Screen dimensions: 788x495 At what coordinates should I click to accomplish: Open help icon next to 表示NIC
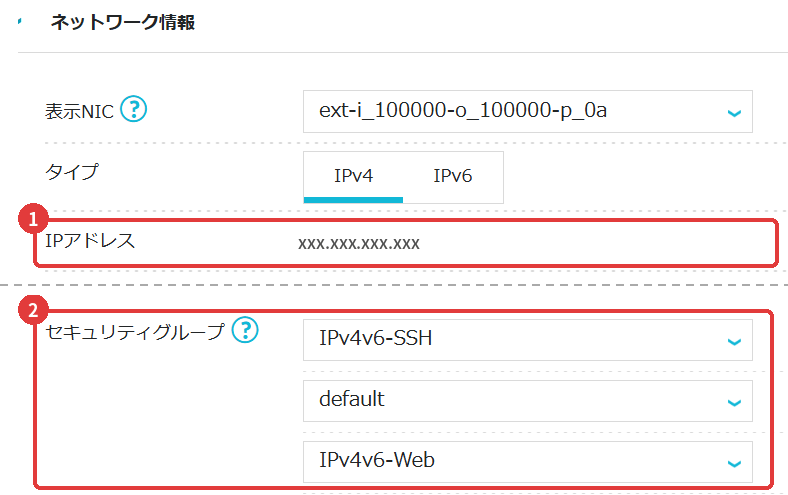134,109
